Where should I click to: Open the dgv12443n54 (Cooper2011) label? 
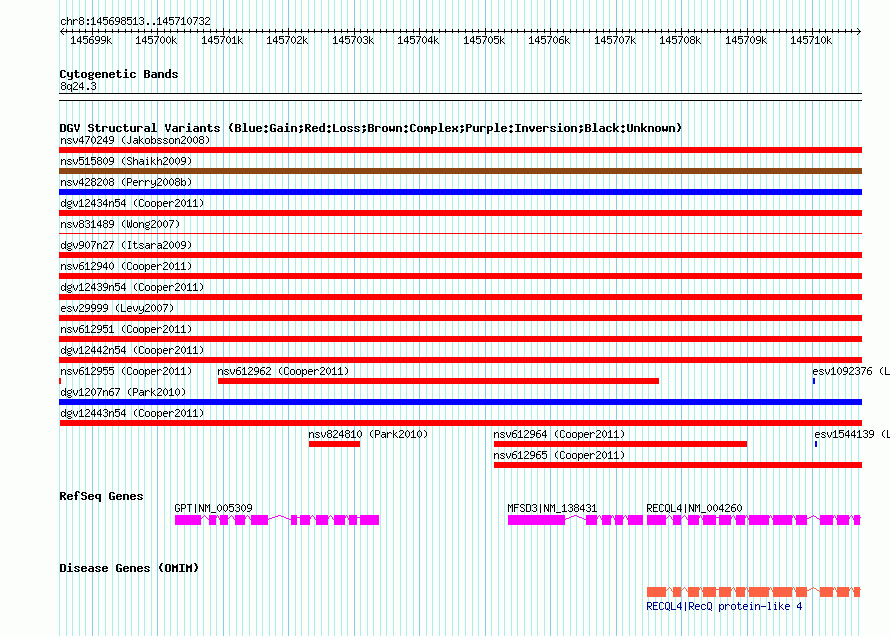pos(132,413)
